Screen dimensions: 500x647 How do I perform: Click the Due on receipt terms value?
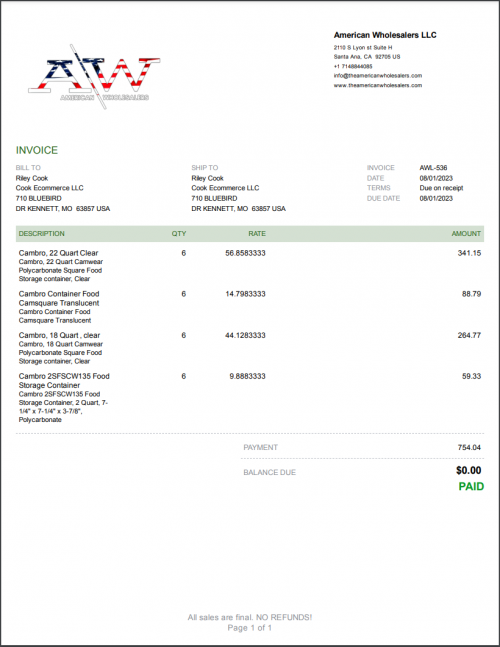coord(441,188)
